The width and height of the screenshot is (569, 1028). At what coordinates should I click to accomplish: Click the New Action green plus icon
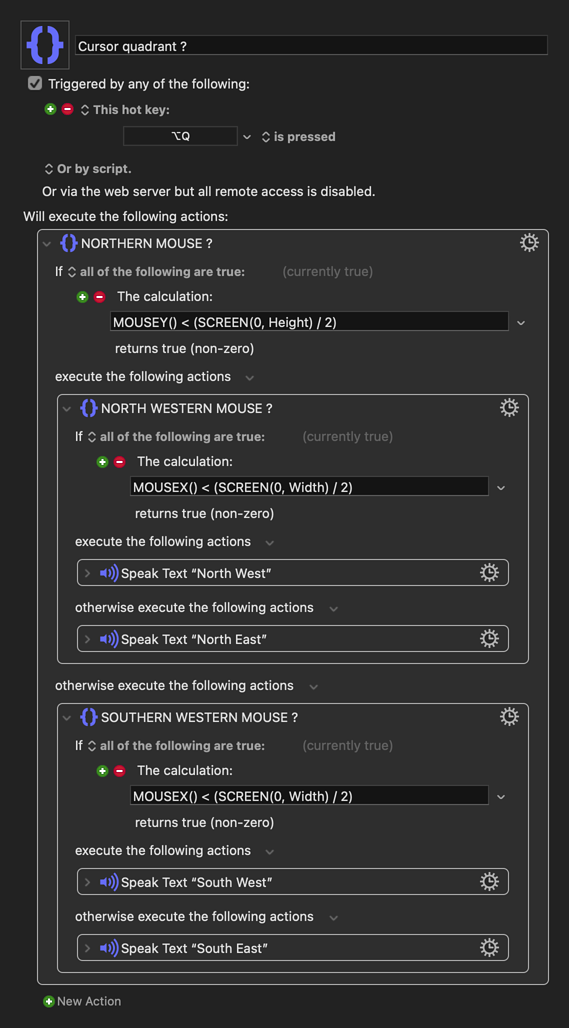[49, 1001]
